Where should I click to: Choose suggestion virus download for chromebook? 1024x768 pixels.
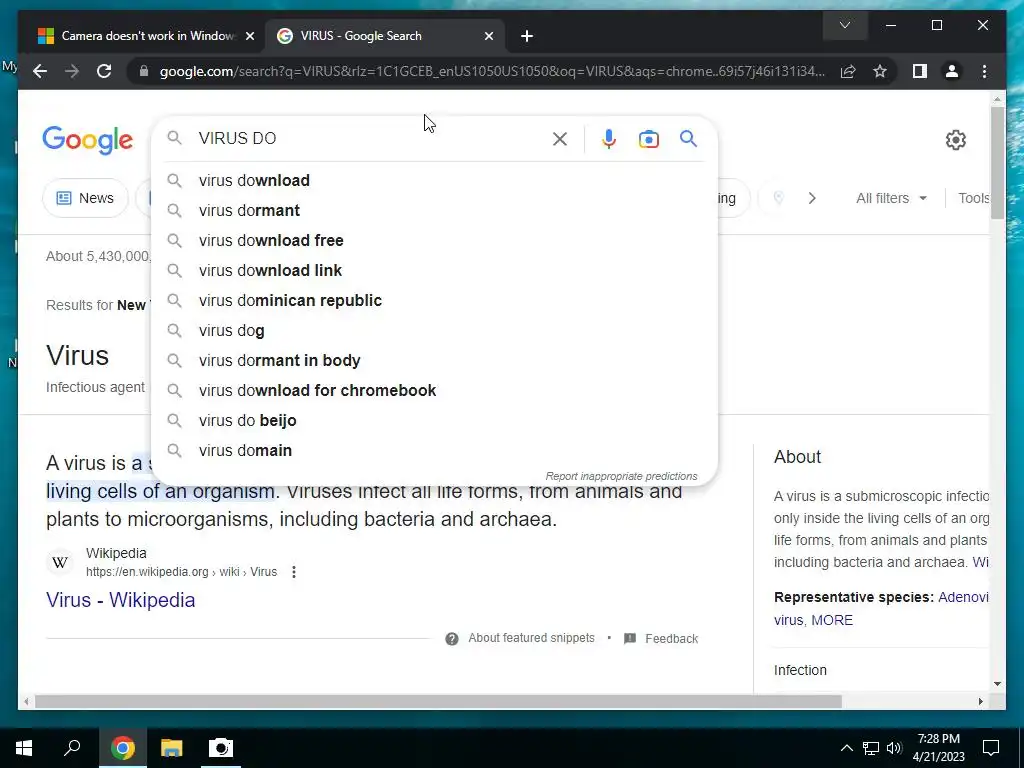(434, 391)
